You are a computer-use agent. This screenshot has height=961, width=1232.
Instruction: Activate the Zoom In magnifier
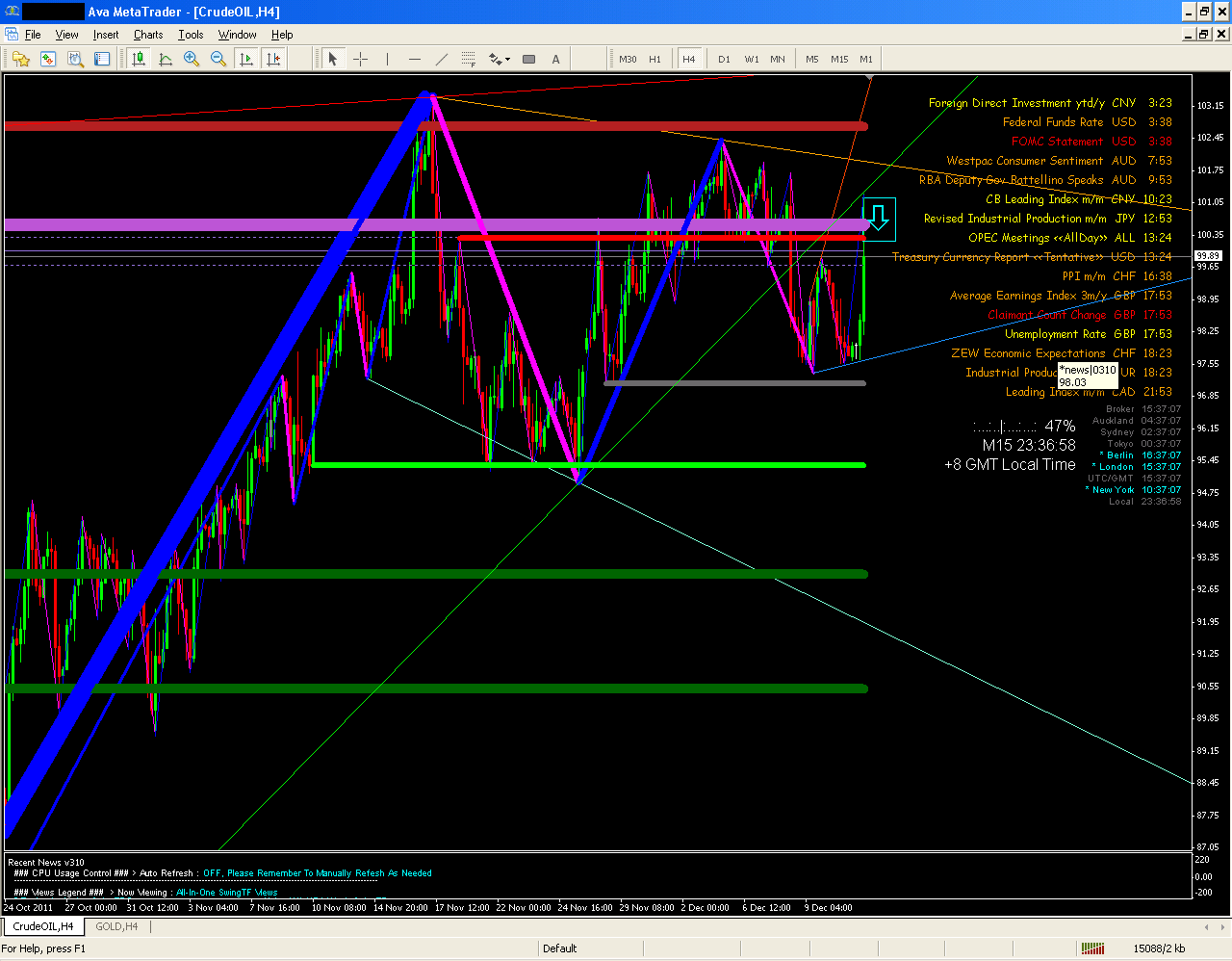point(191,59)
